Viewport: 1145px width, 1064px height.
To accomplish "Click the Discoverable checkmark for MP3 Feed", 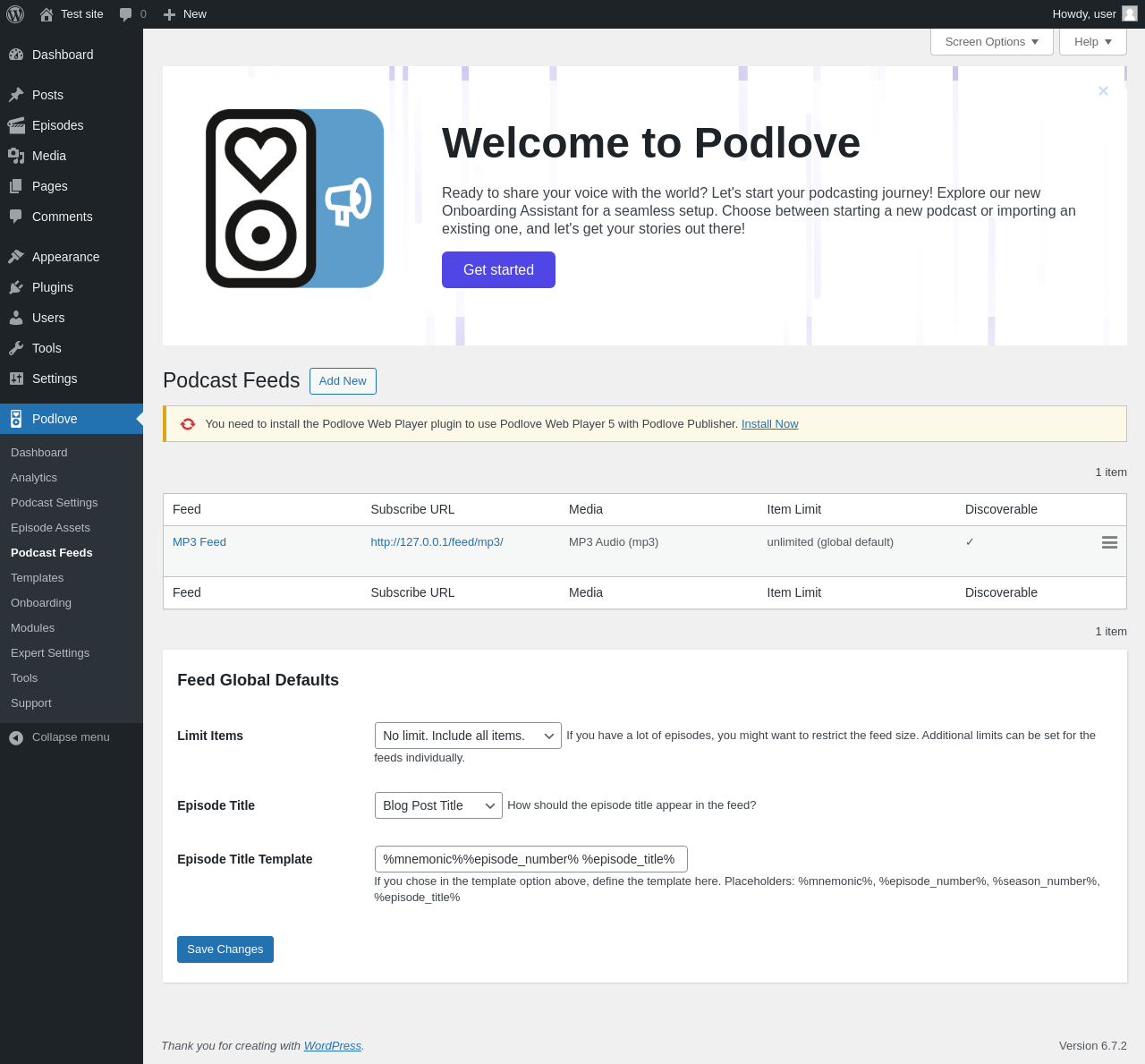I will coord(970,542).
